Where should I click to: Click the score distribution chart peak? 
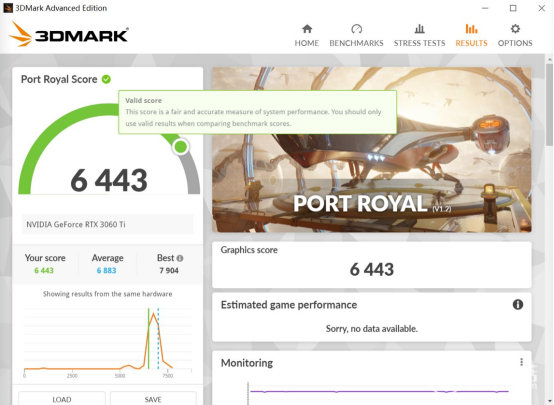click(153, 314)
